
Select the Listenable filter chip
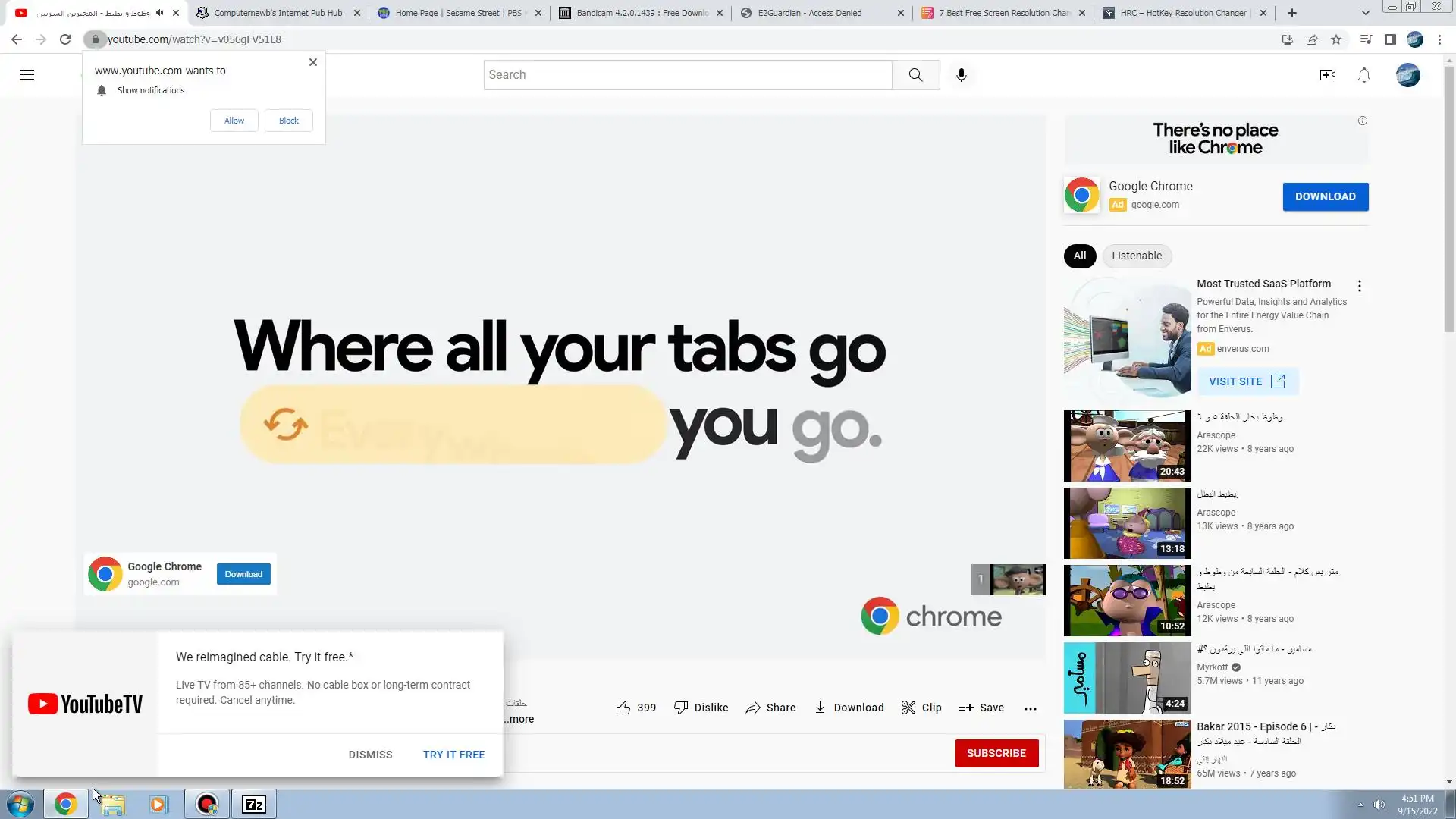[x=1136, y=256]
